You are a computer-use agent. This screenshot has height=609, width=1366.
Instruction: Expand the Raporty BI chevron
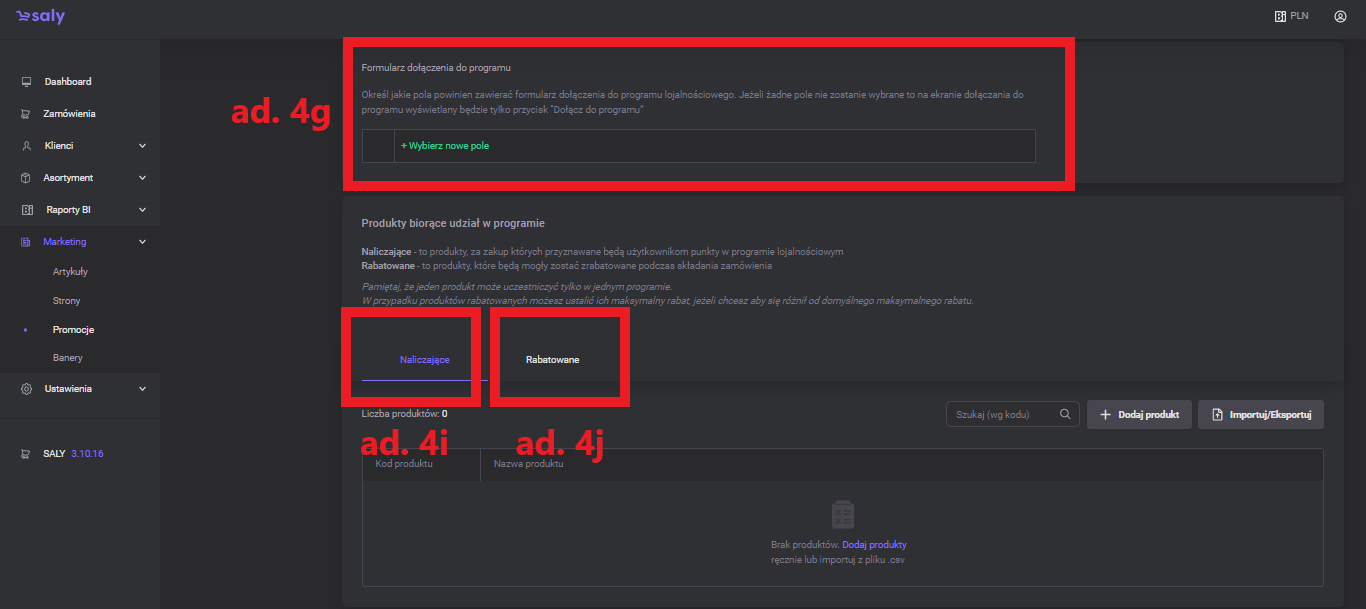click(x=142, y=210)
